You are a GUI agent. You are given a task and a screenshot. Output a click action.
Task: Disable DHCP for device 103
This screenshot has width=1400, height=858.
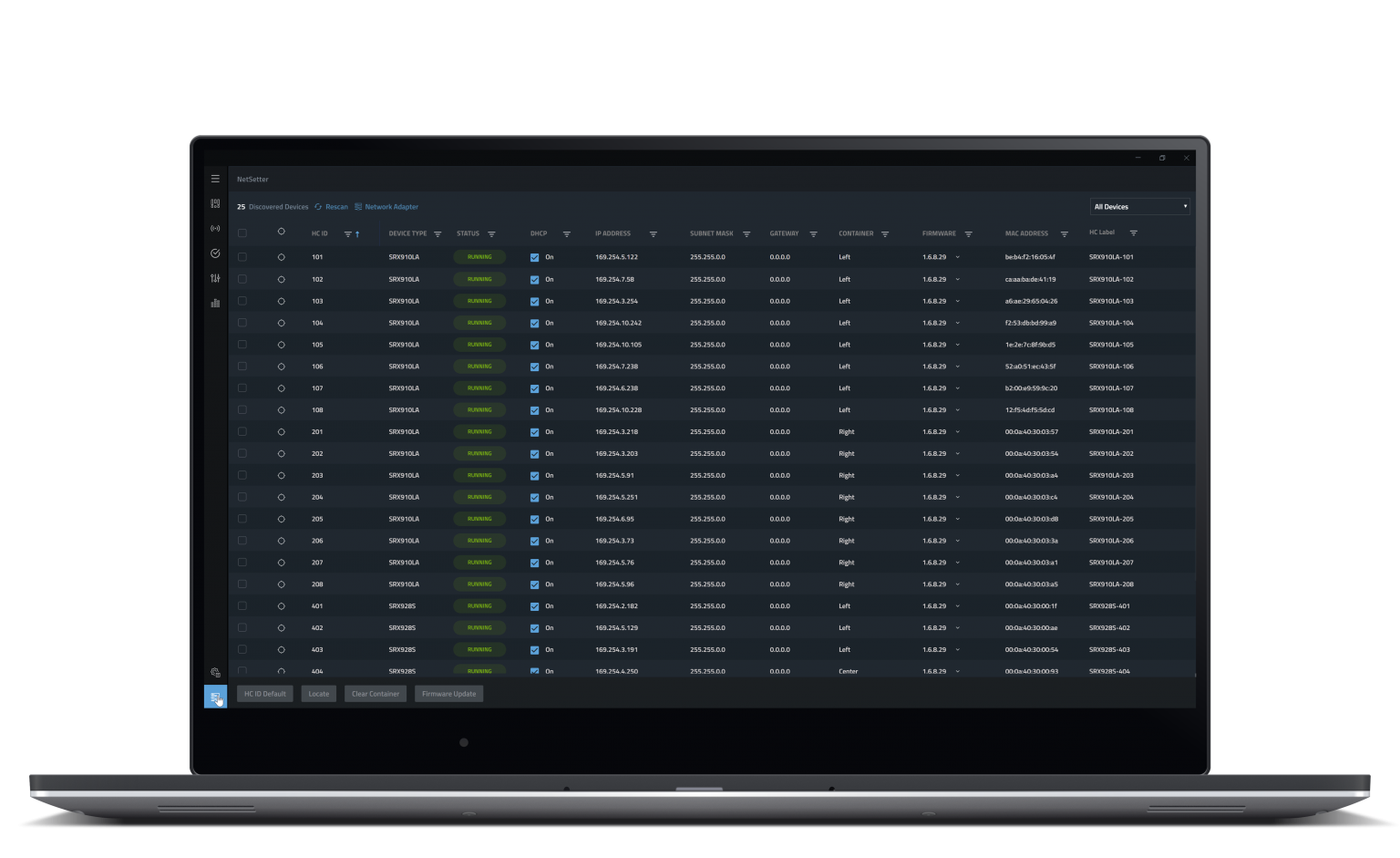[x=534, y=302]
